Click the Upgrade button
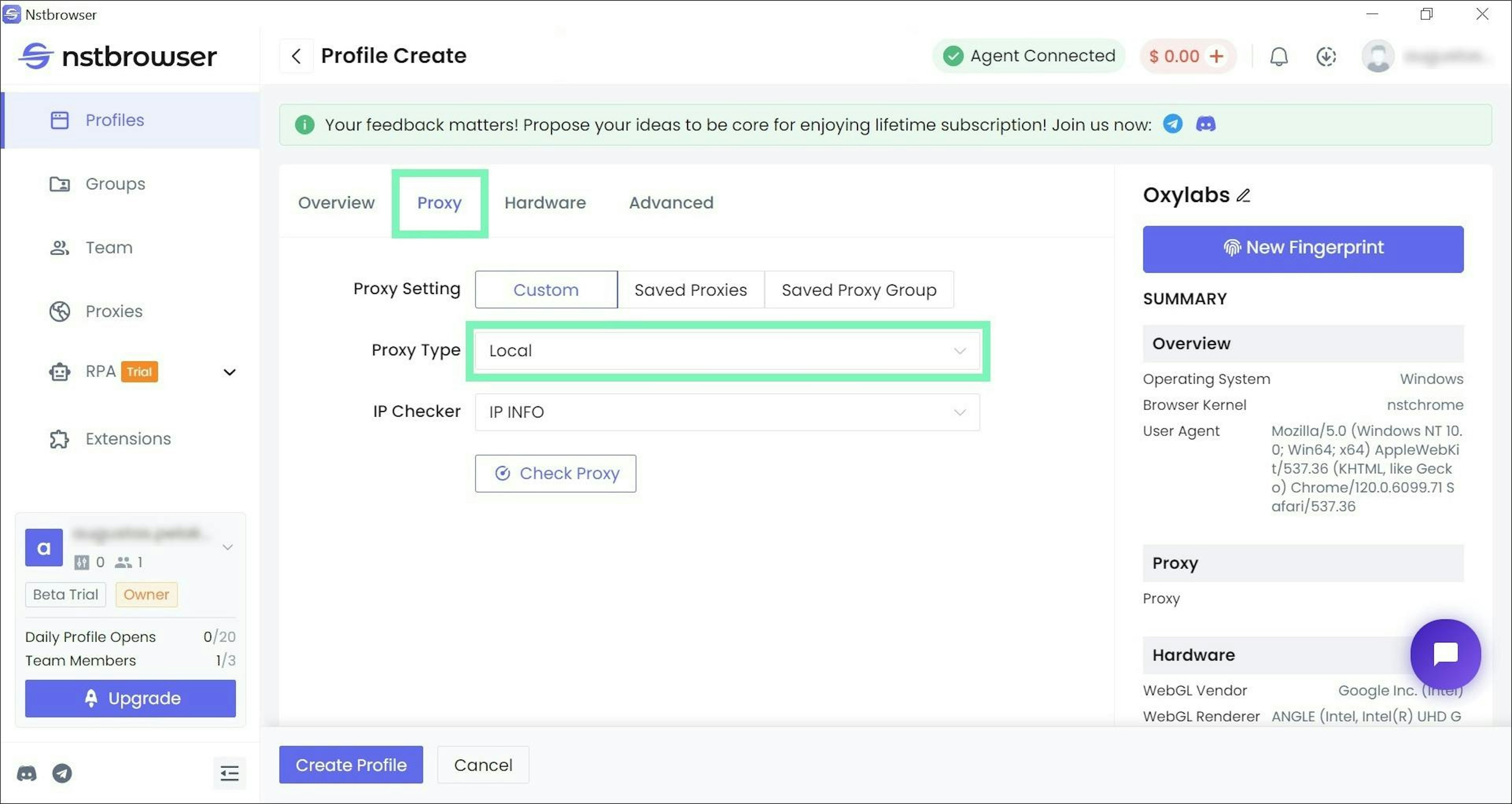 tap(130, 698)
